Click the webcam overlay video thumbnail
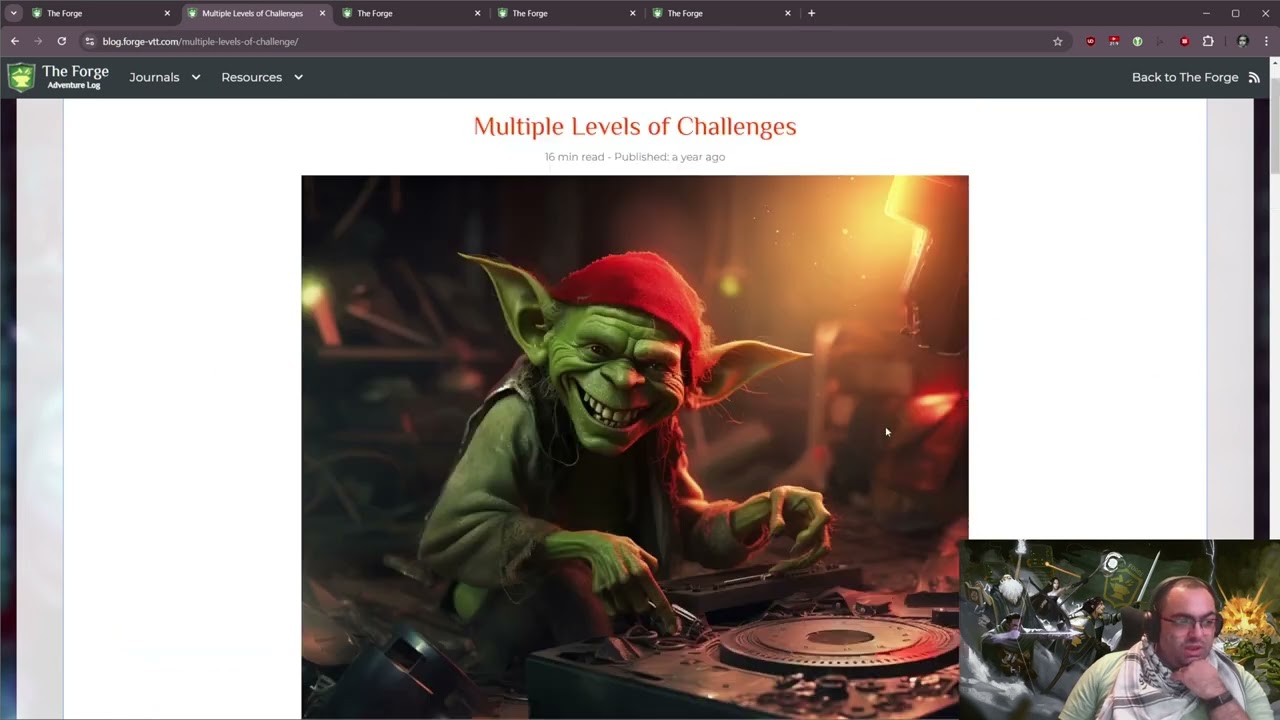 [1118, 630]
